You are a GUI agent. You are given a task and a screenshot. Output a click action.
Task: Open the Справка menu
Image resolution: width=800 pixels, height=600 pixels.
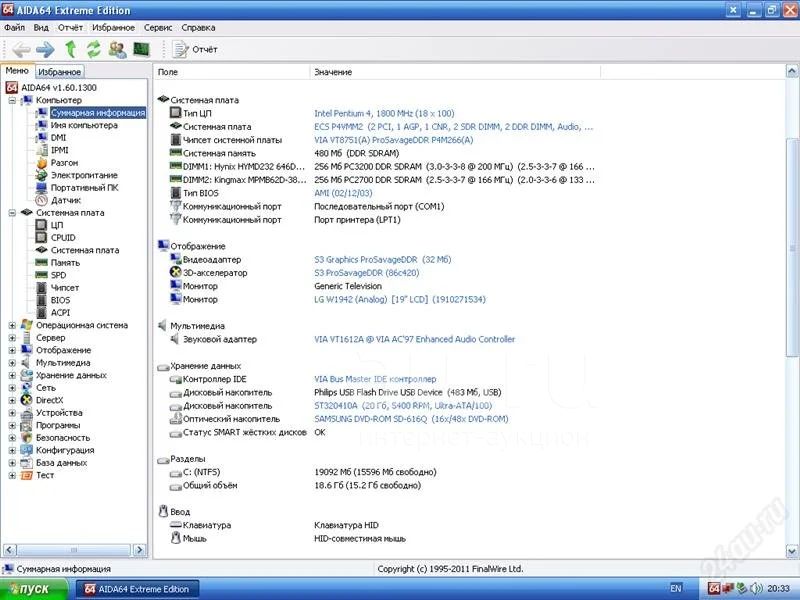[x=198, y=28]
